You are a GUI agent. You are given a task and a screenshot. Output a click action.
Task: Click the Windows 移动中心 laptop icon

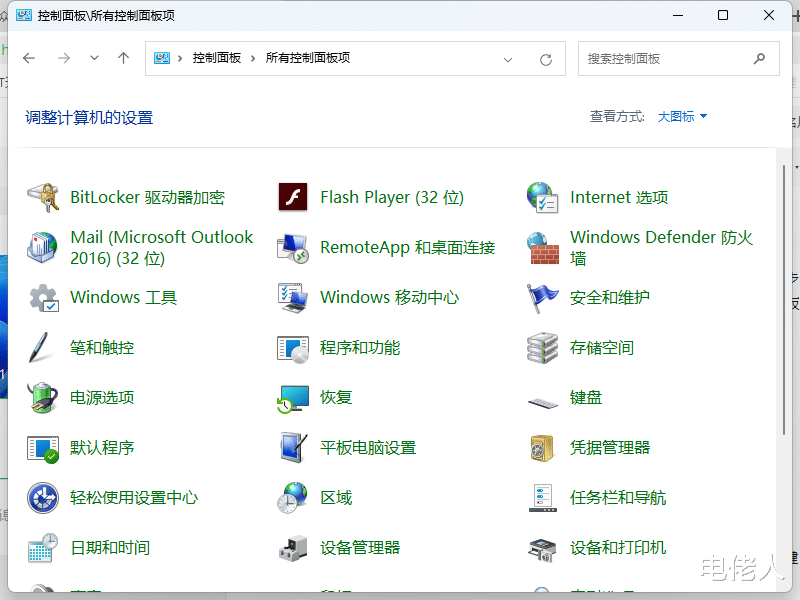293,297
